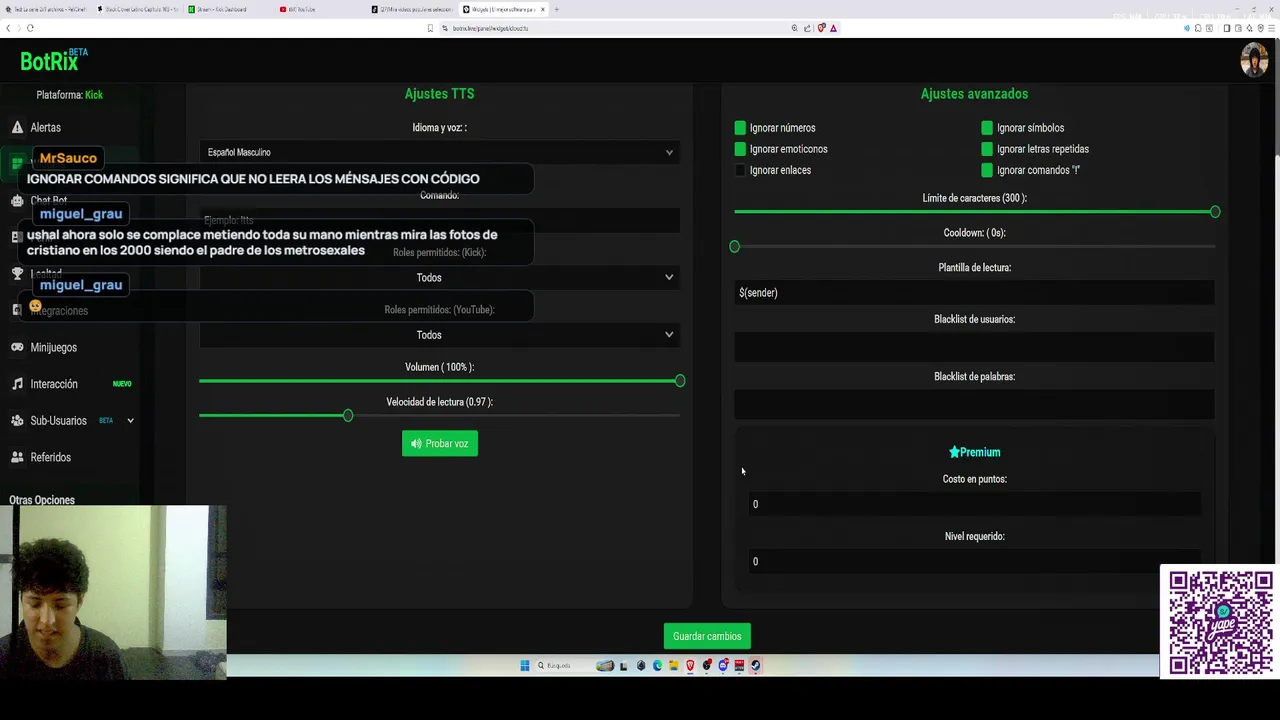Image resolution: width=1280 pixels, height=720 pixels.
Task: Adjust the Límite de caracteres slider handle
Action: [x=1215, y=212]
